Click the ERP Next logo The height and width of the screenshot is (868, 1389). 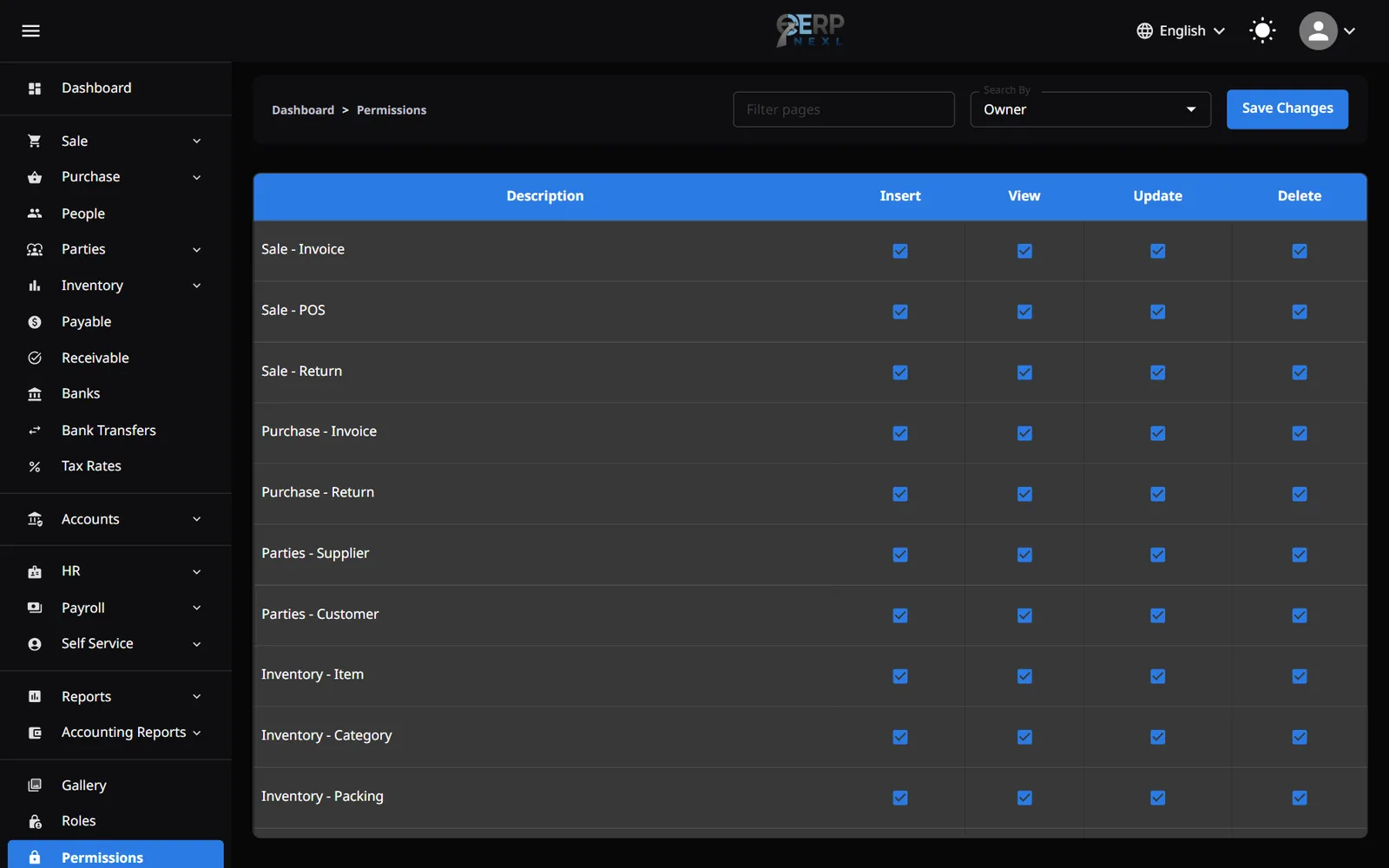810,30
